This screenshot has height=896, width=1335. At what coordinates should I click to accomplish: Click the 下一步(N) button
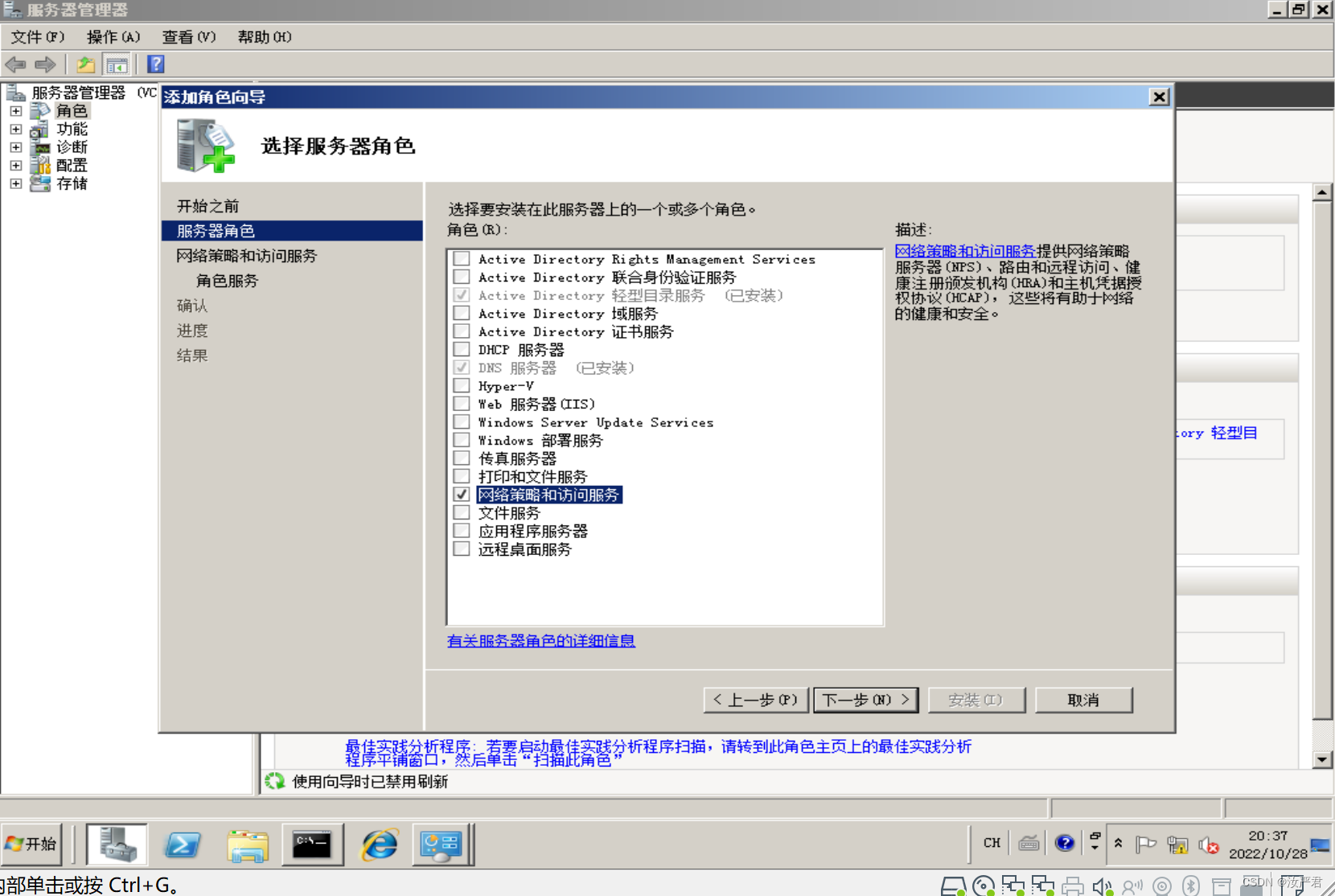point(865,700)
